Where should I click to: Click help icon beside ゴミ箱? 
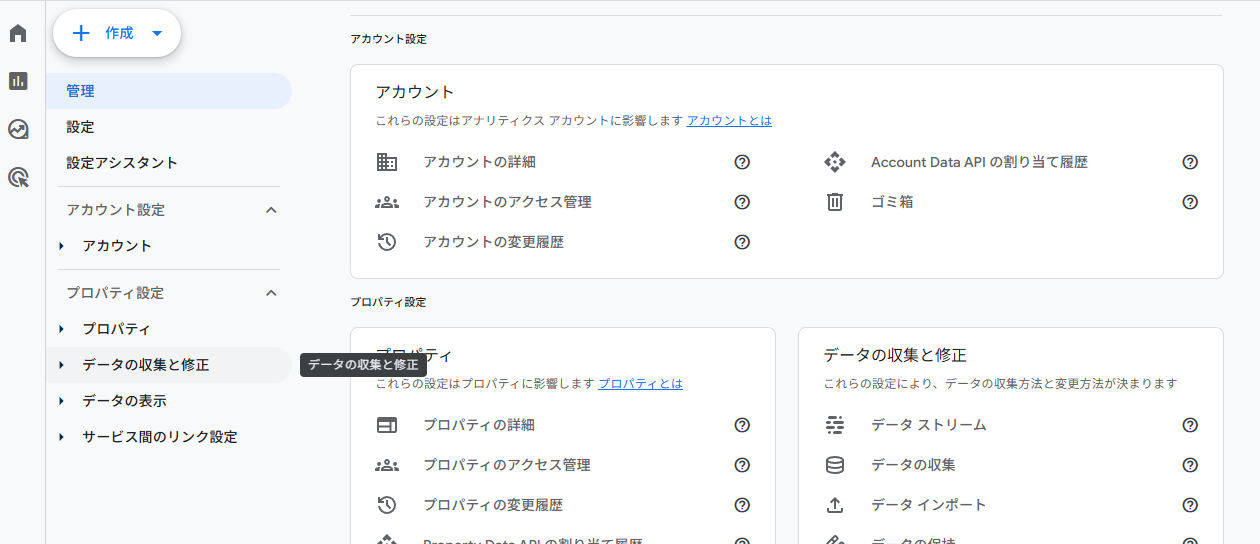(1190, 202)
